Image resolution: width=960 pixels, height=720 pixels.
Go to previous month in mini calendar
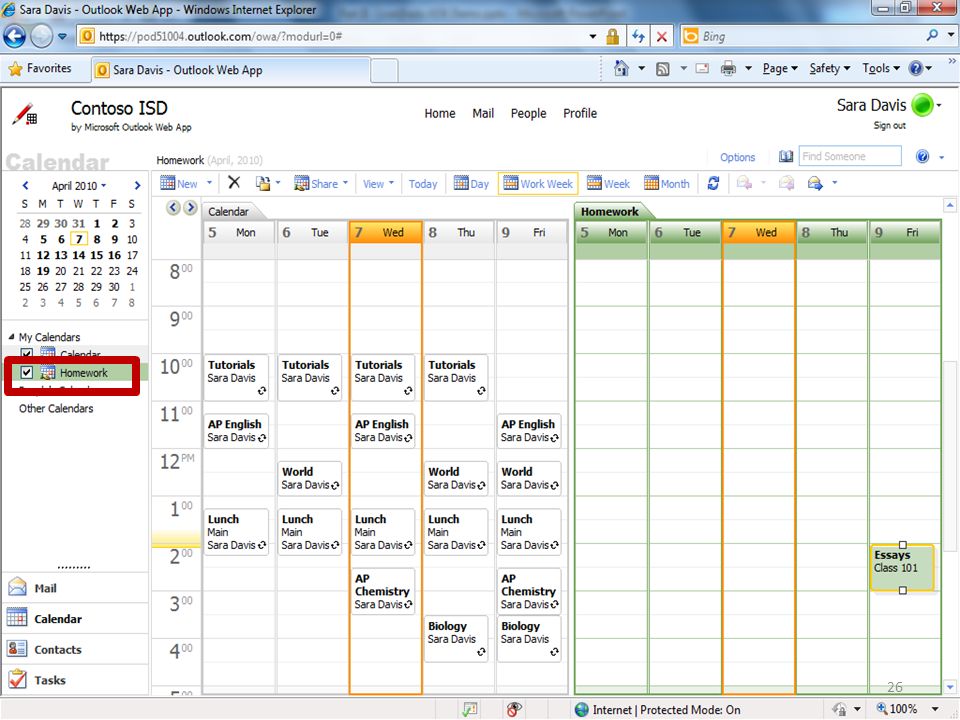tap(25, 186)
